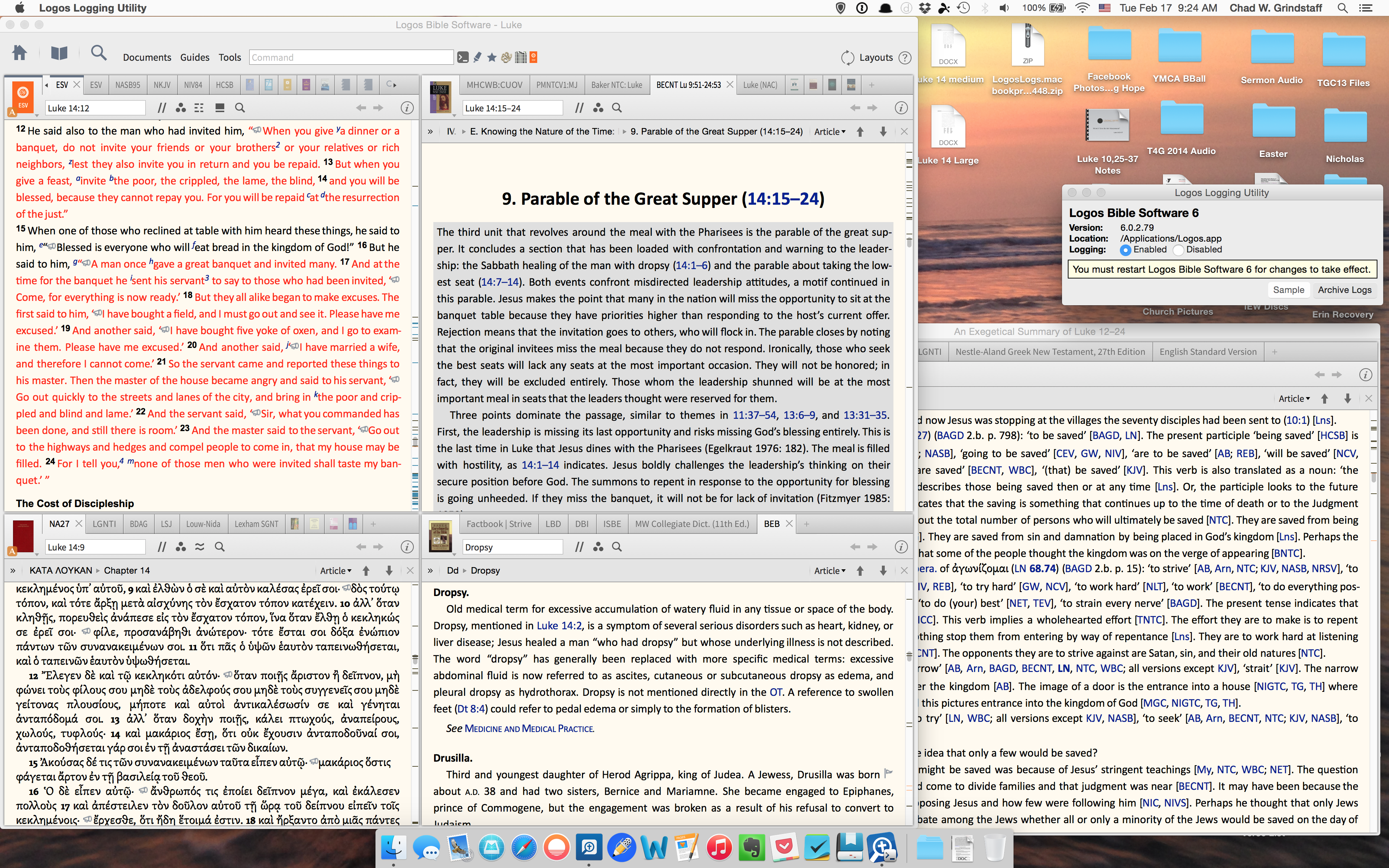Screen dimensions: 1389x868
Task: Toggle reading view icon in ESV panel
Action: [219, 108]
